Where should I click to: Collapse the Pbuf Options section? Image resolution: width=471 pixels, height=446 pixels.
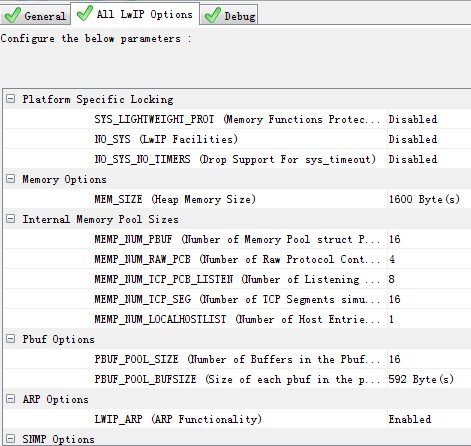pyautogui.click(x=11, y=339)
